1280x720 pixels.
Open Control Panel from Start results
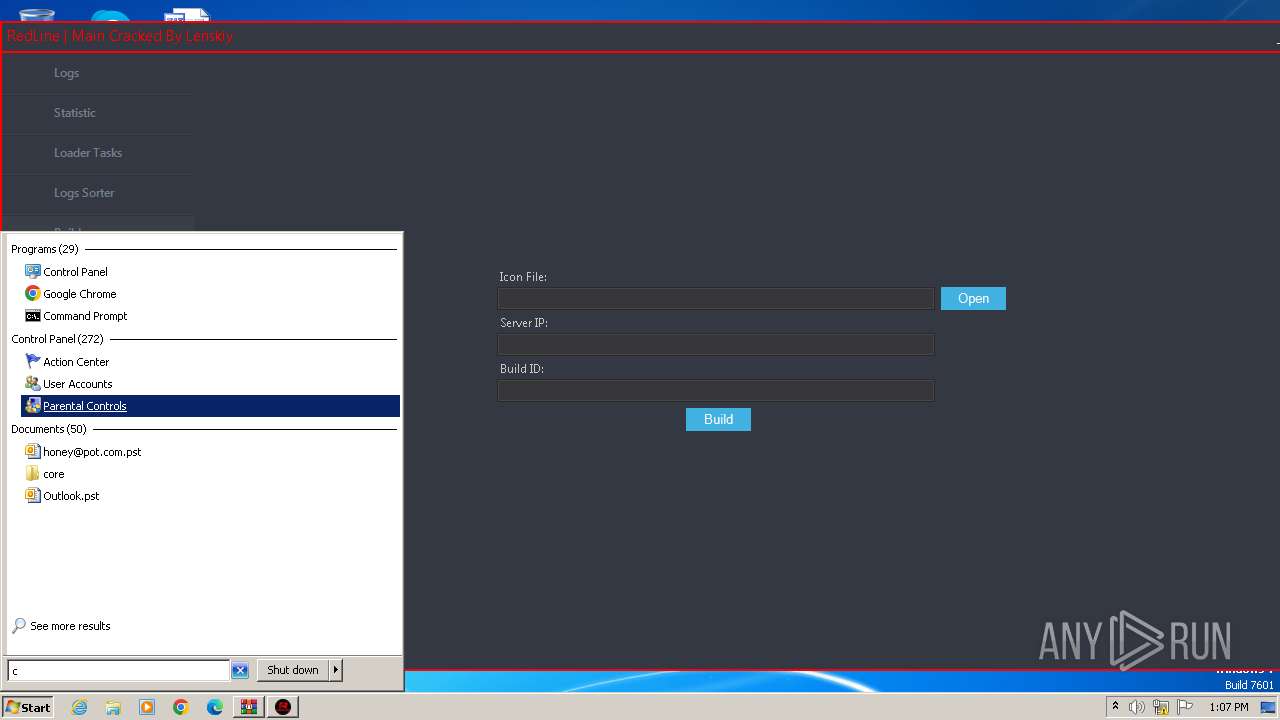[x=75, y=272]
